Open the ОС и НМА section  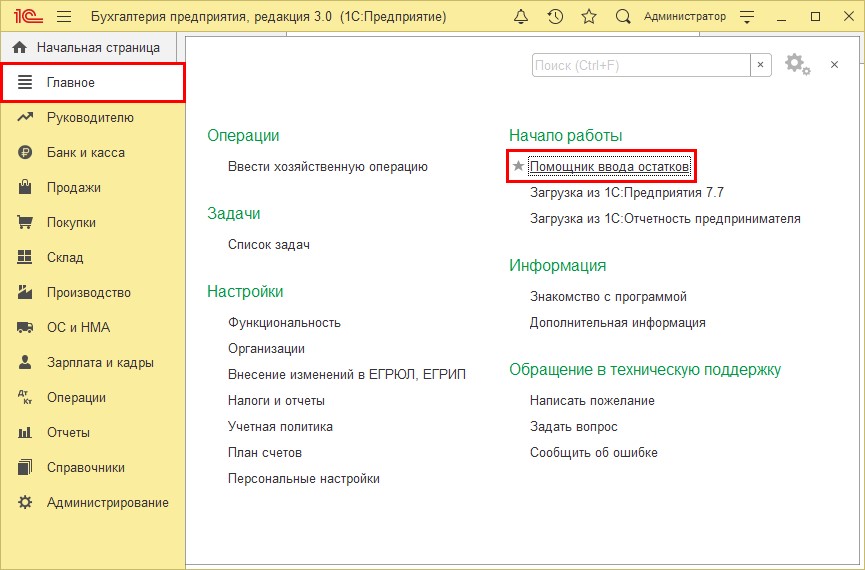pyautogui.click(x=93, y=327)
